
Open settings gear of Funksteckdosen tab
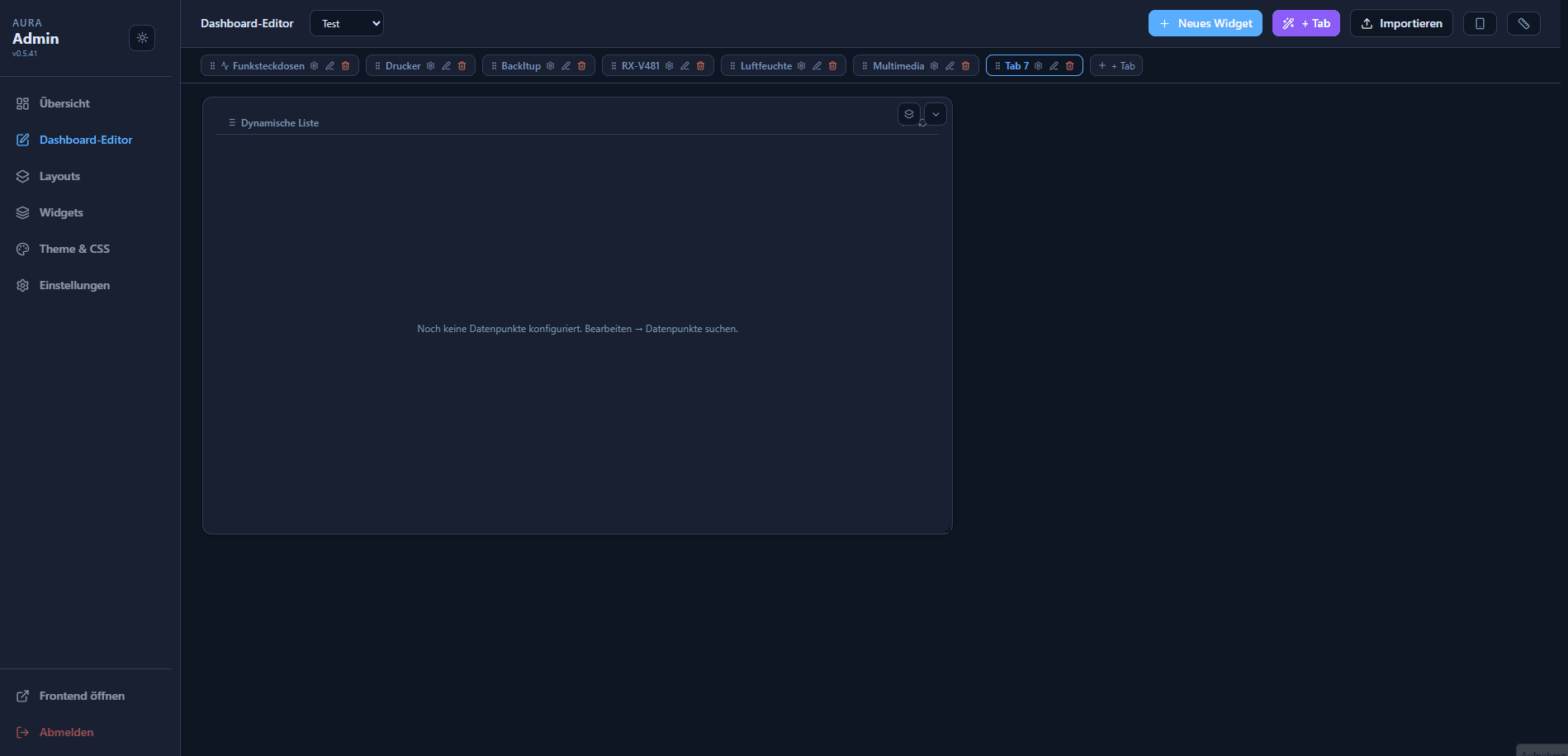click(x=315, y=66)
